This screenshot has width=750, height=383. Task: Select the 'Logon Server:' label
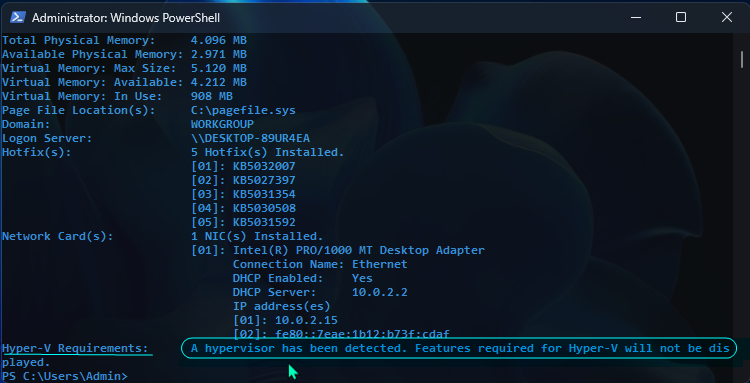pyautogui.click(x=47, y=138)
